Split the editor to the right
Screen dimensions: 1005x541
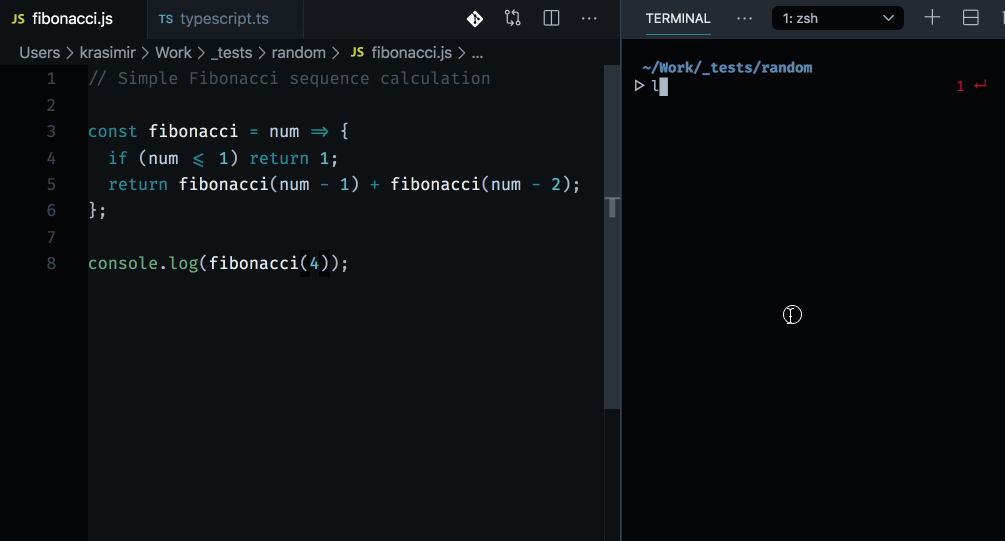(x=551, y=18)
